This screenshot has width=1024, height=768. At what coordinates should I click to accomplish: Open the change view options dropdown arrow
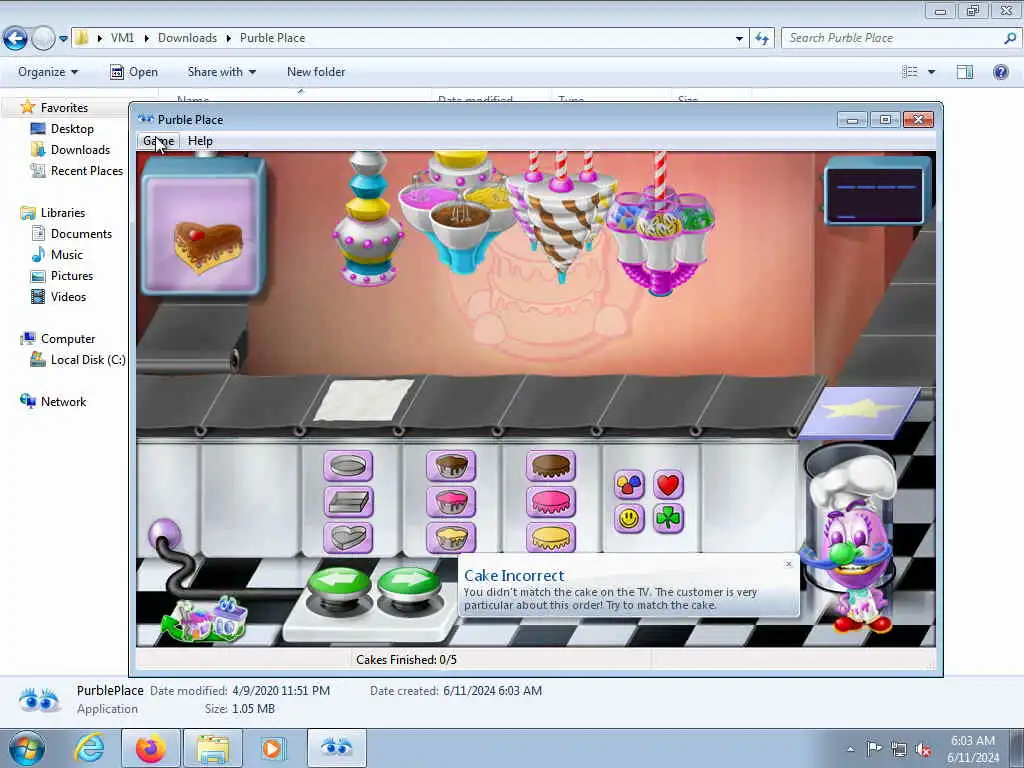[931, 72]
